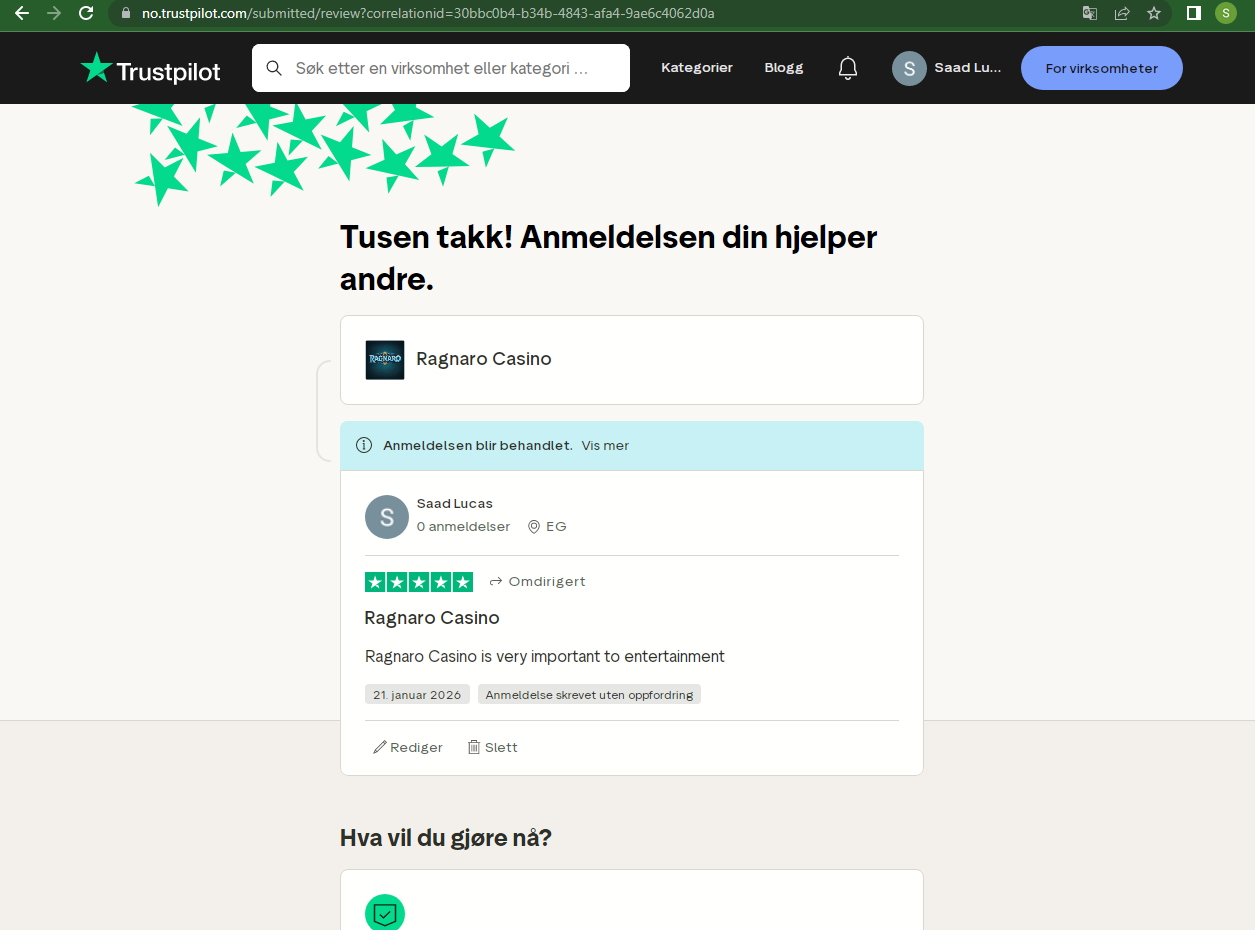This screenshot has height=930, width=1255.
Task: Click Rediger to edit the review
Action: pyautogui.click(x=408, y=747)
